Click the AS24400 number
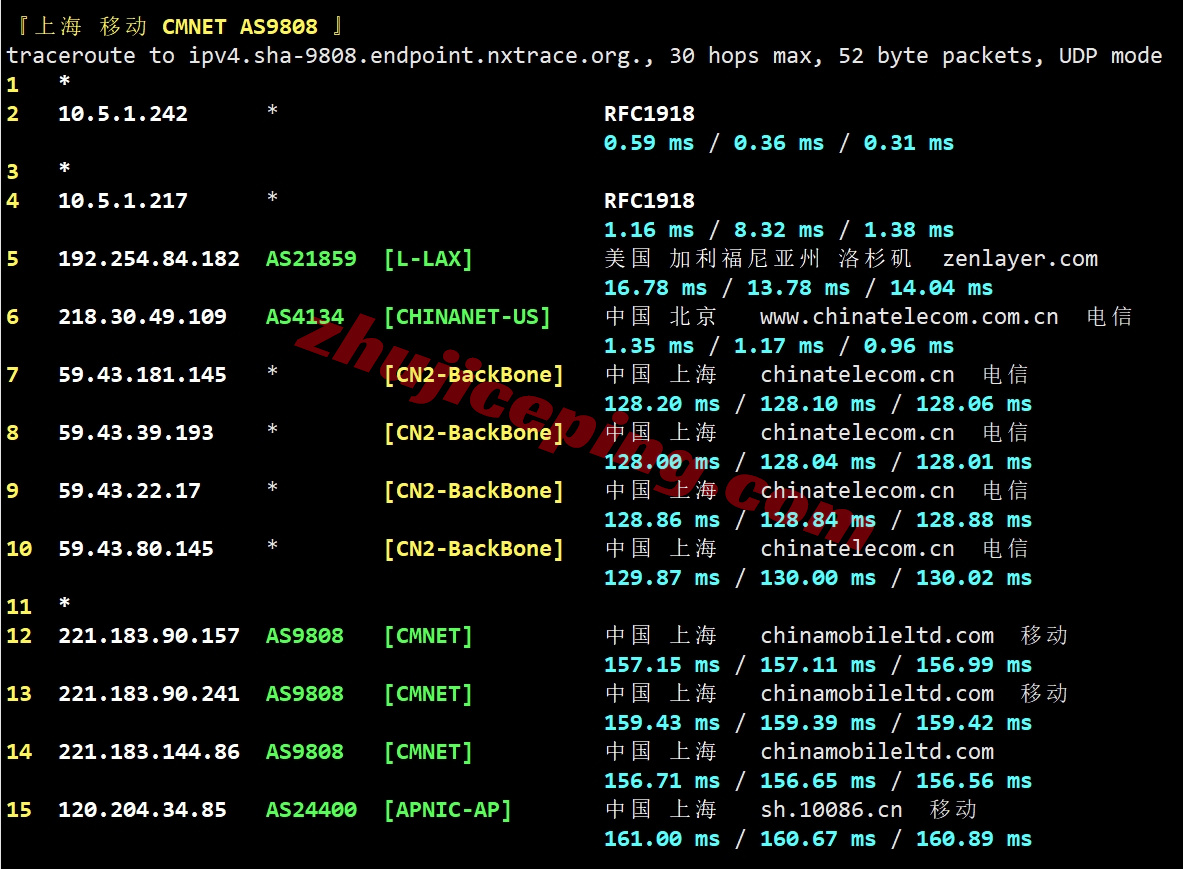 click(311, 810)
